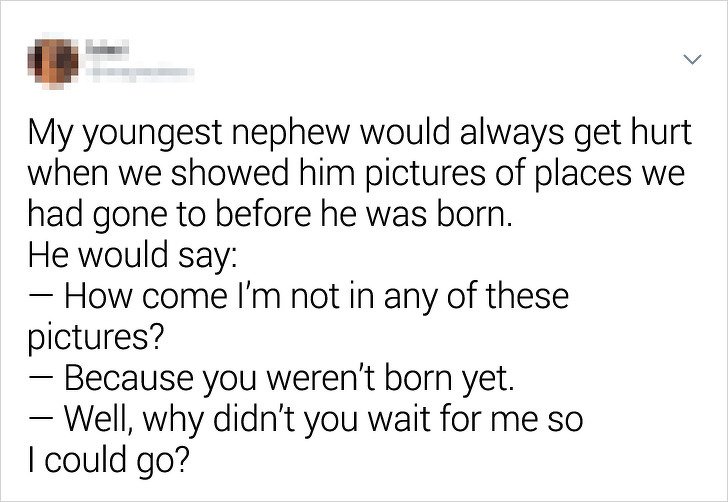Select the word "pictures?" on its own line
The image size is (728, 502).
[x=96, y=338]
